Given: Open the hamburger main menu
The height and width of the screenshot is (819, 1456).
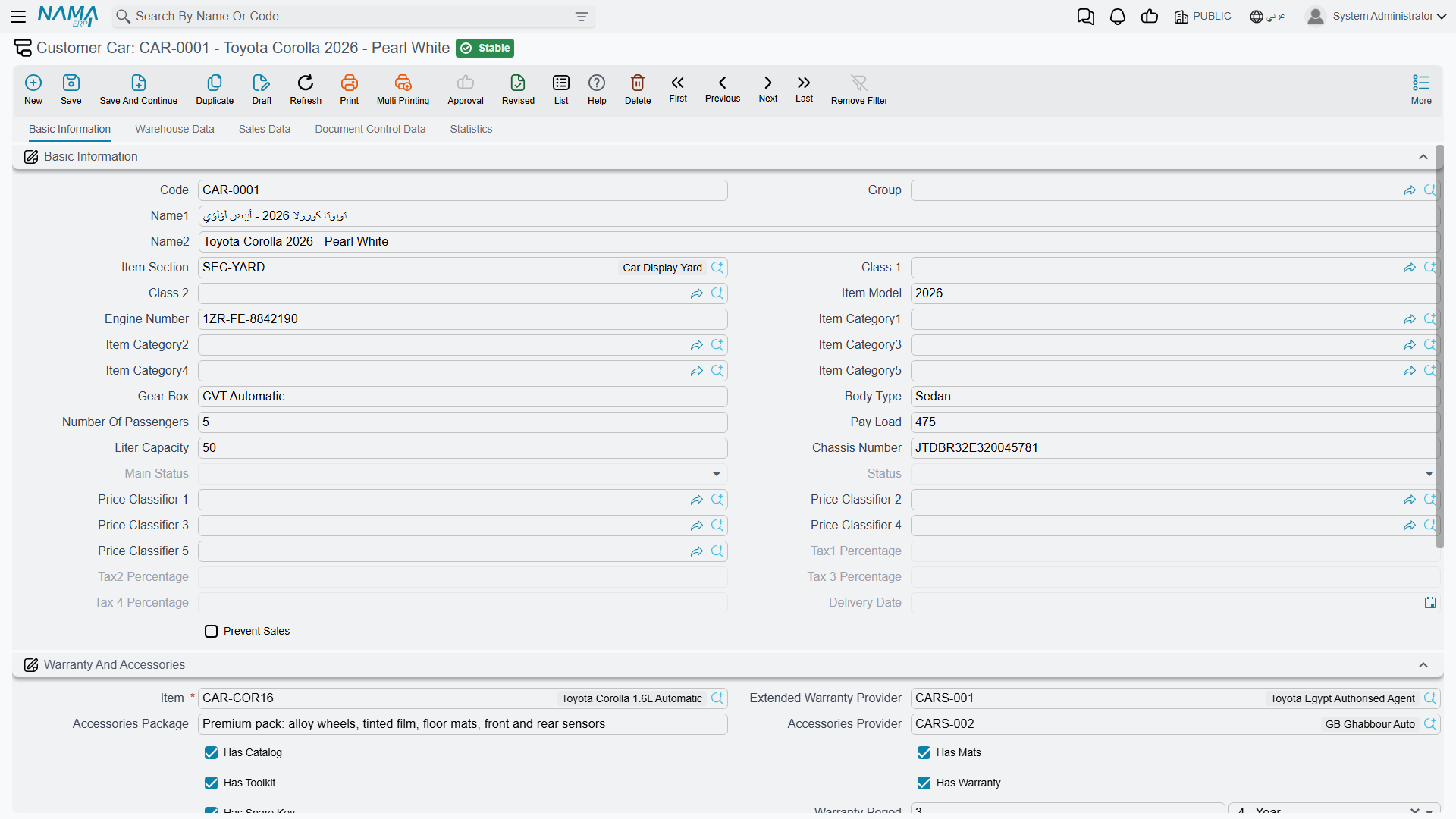Looking at the screenshot, I should pyautogui.click(x=18, y=16).
